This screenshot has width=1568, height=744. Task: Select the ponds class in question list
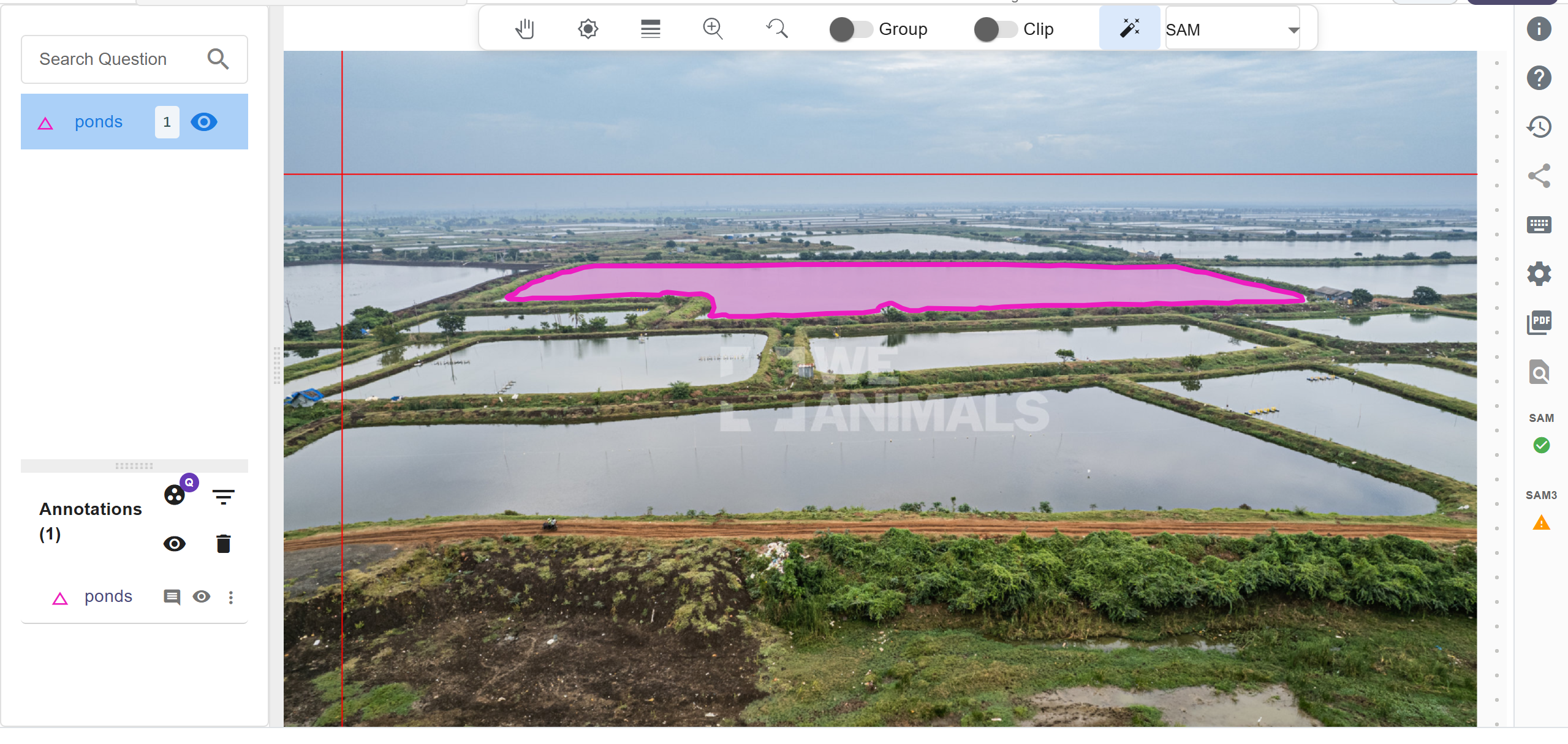click(98, 122)
